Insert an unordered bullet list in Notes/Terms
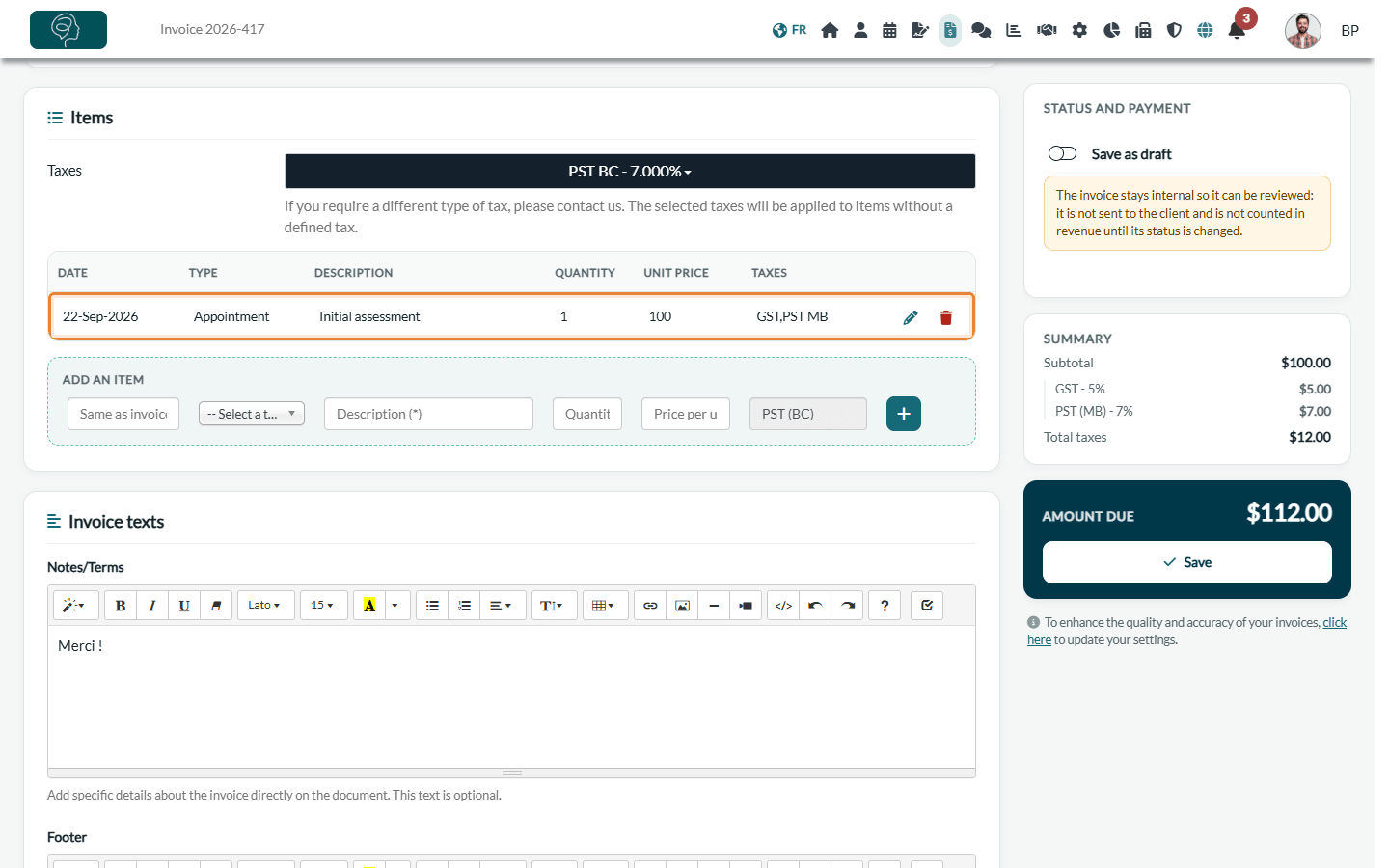The image size is (1389, 868). (x=432, y=606)
